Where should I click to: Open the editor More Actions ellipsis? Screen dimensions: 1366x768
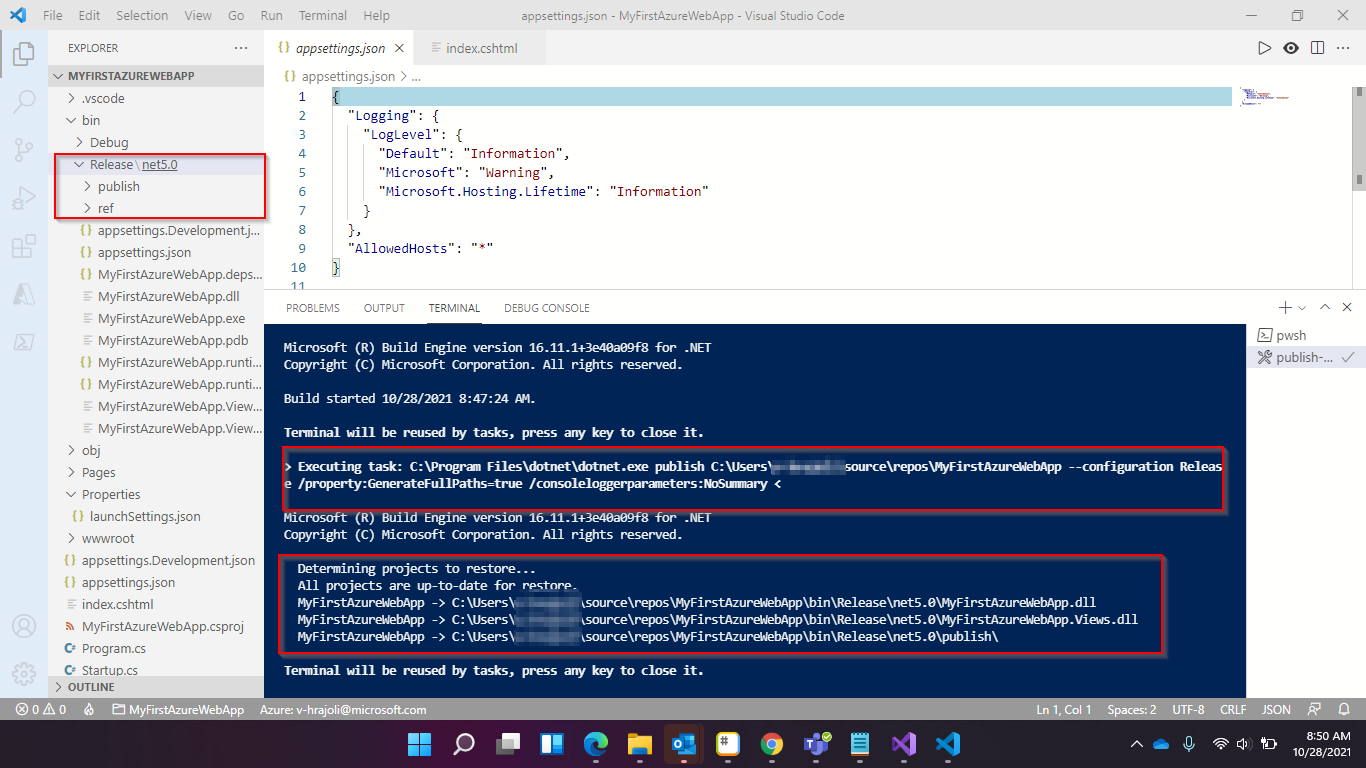tap(1344, 48)
